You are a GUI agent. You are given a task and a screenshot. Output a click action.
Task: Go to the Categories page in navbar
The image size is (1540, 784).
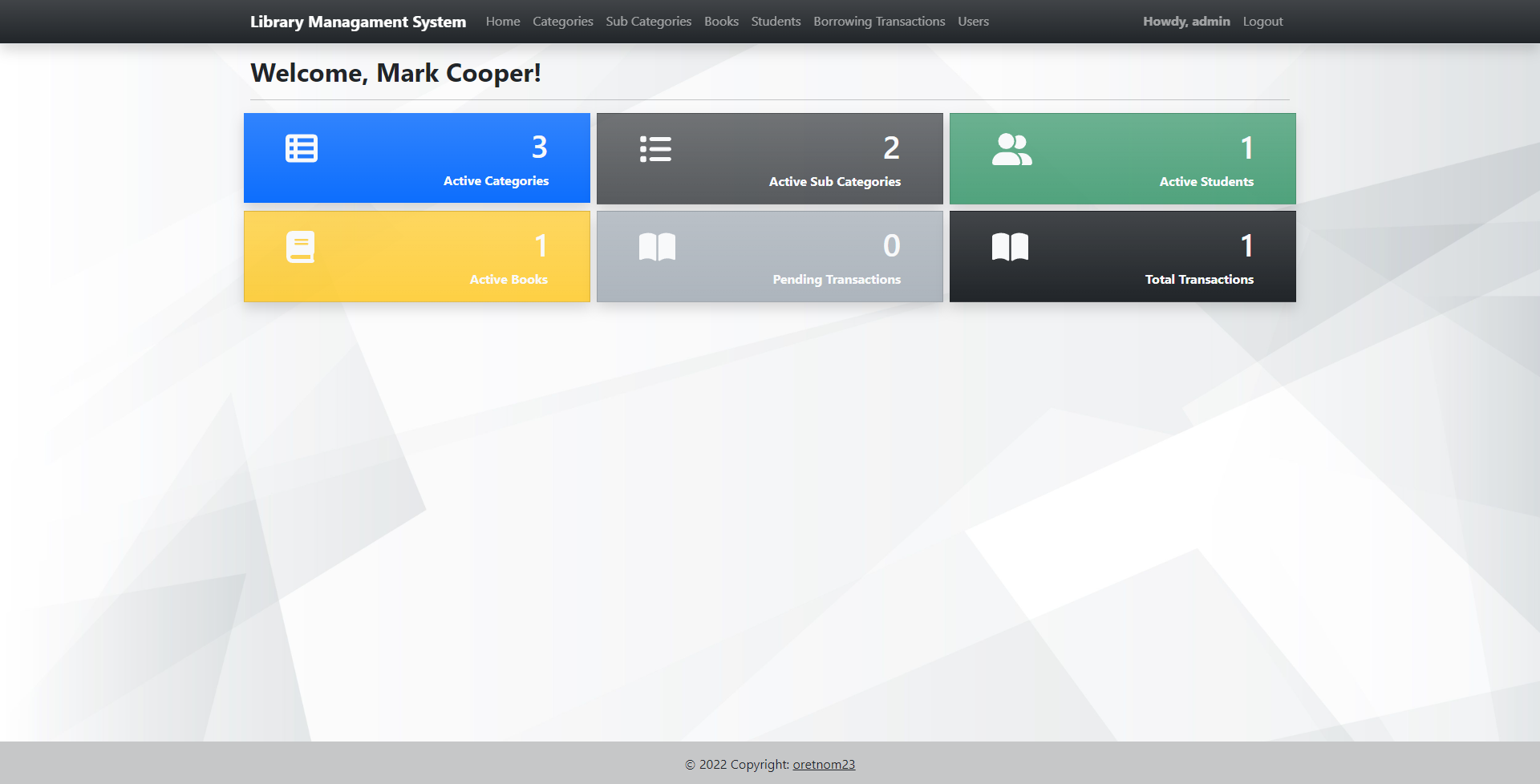563,22
